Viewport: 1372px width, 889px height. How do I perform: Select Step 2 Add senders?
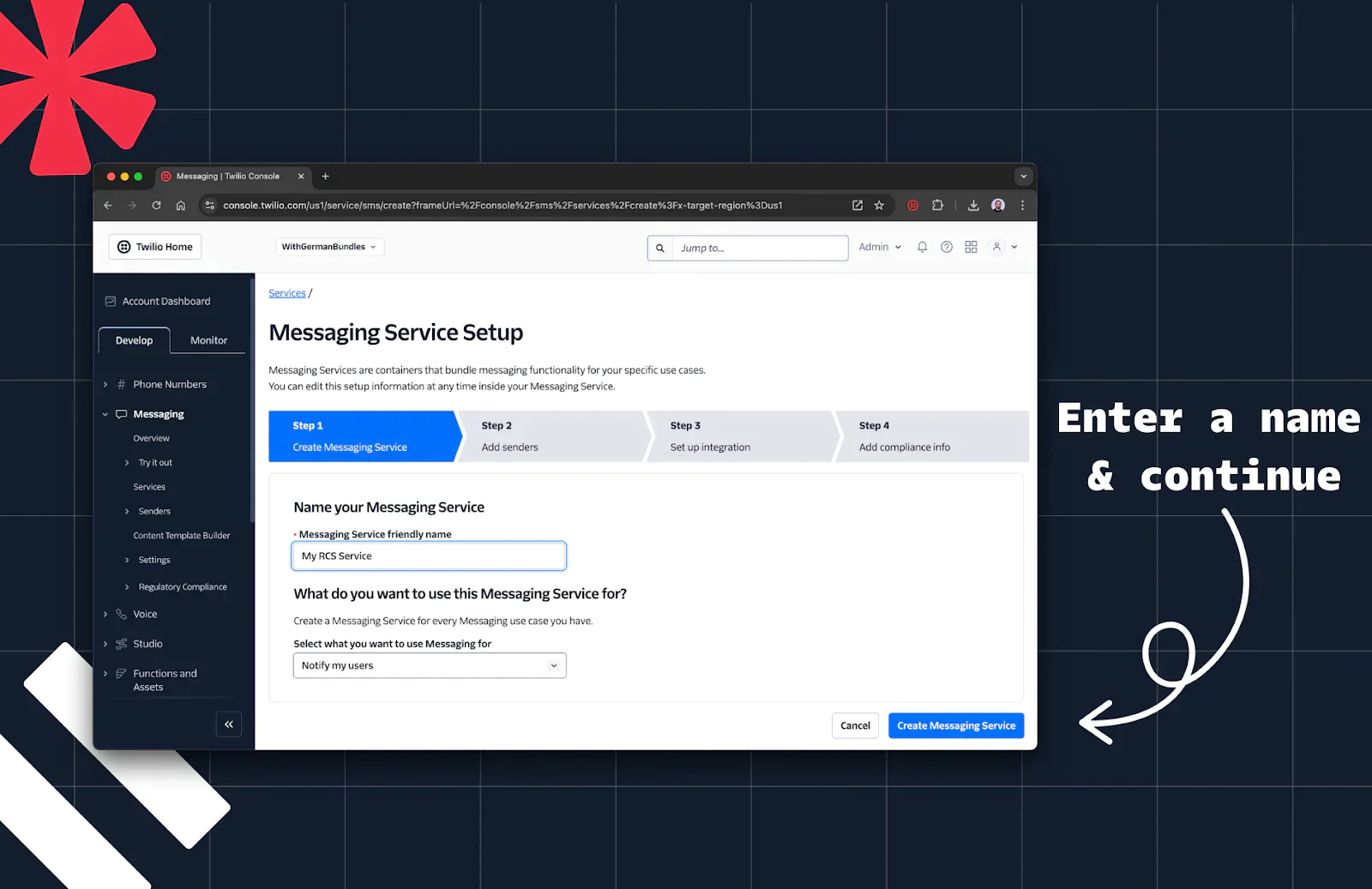tap(553, 436)
